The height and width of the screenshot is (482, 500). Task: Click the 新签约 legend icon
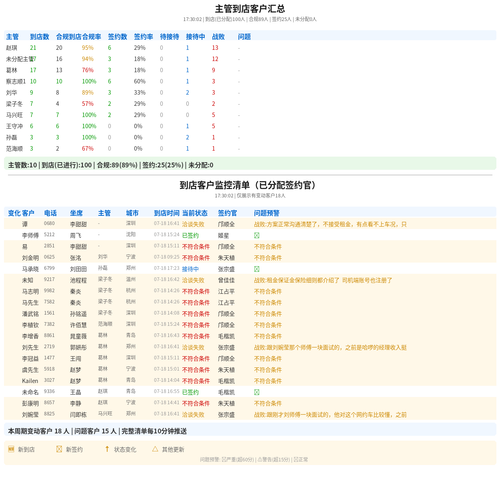coord(59,449)
